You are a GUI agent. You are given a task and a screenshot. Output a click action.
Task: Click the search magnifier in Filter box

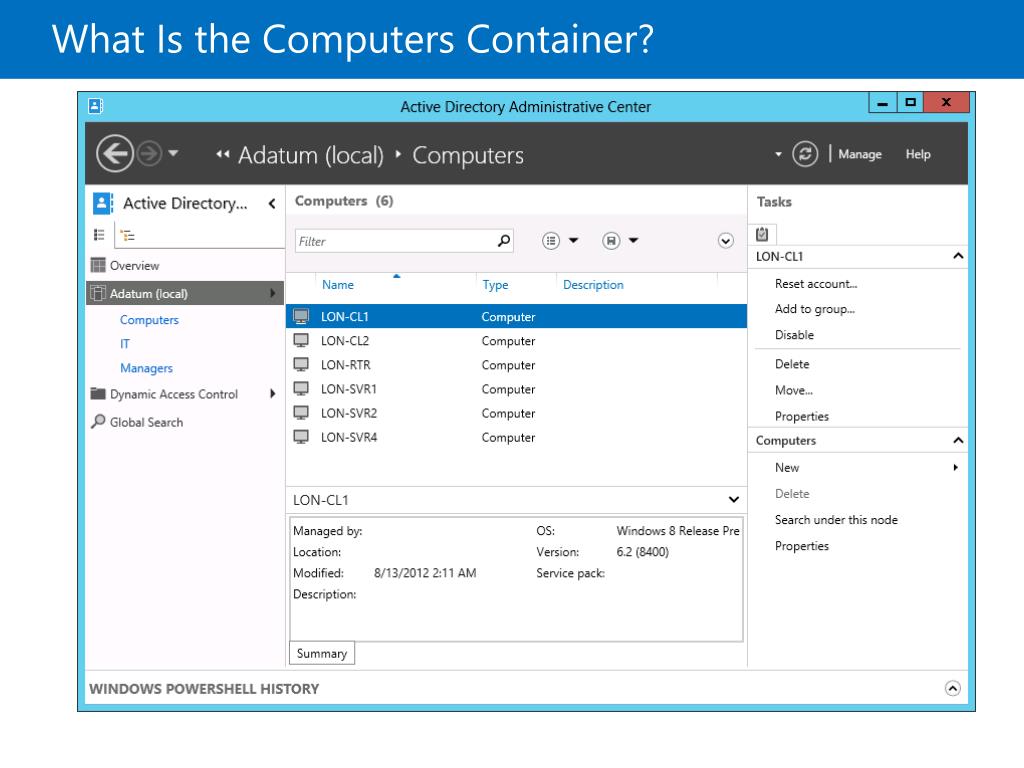(x=504, y=241)
